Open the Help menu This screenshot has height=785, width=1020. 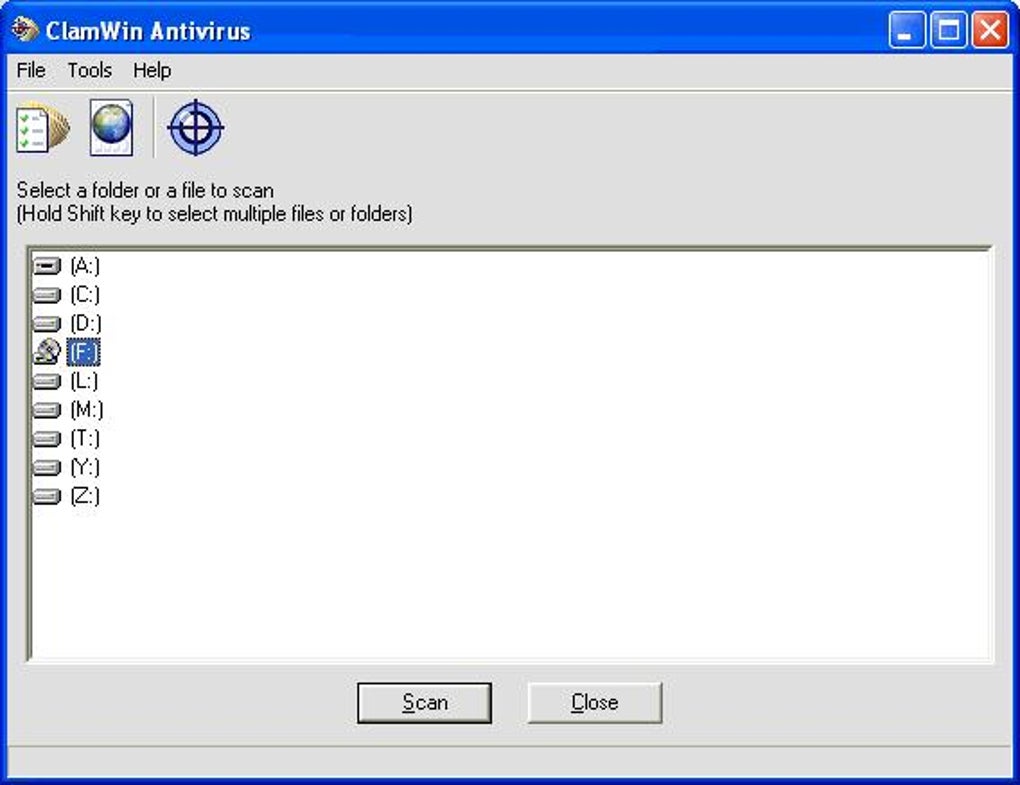pyautogui.click(x=152, y=70)
